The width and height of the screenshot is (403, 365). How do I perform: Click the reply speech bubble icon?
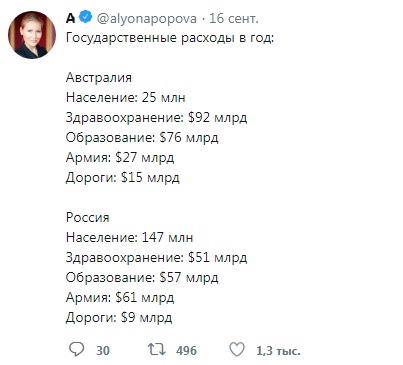[76, 350]
